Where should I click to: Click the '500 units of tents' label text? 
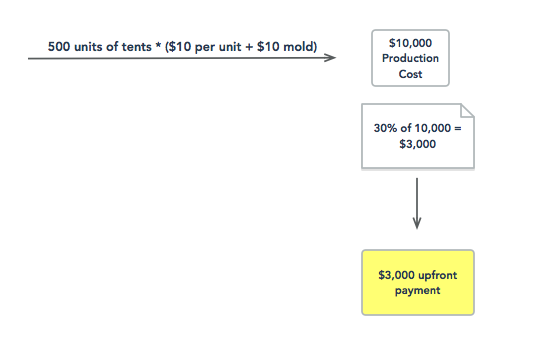[100, 47]
